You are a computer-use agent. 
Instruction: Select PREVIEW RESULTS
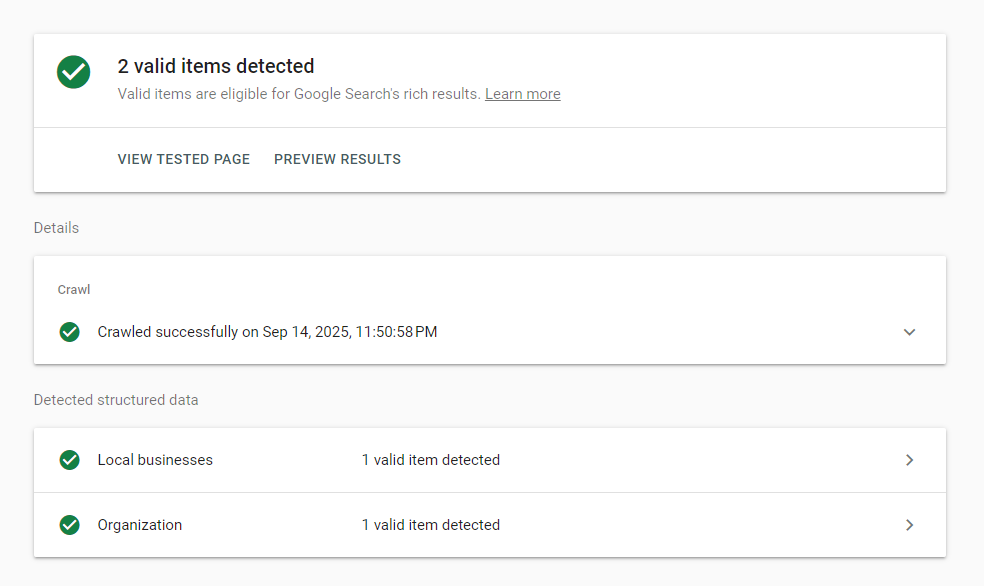tap(337, 159)
